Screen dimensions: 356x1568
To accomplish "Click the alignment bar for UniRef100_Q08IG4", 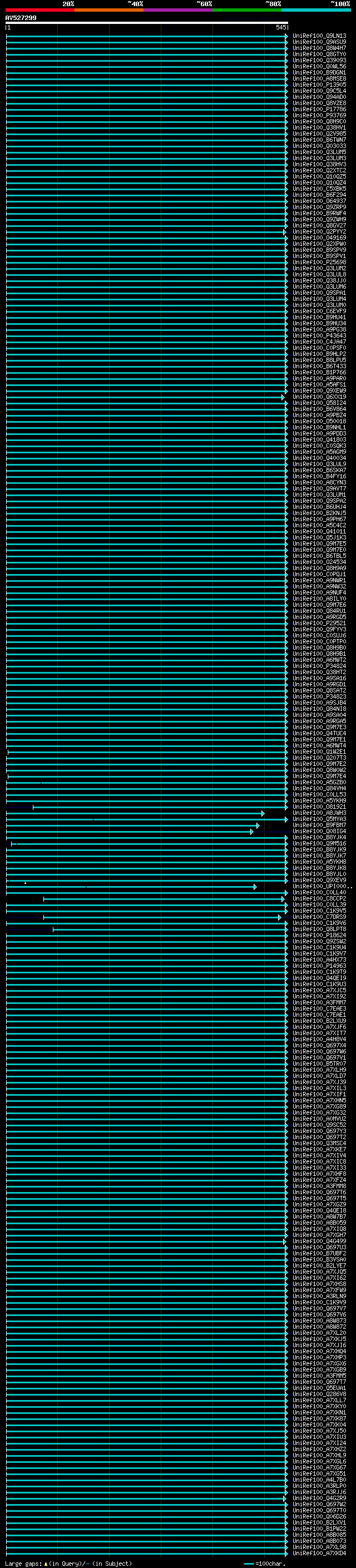I will point(130,832).
